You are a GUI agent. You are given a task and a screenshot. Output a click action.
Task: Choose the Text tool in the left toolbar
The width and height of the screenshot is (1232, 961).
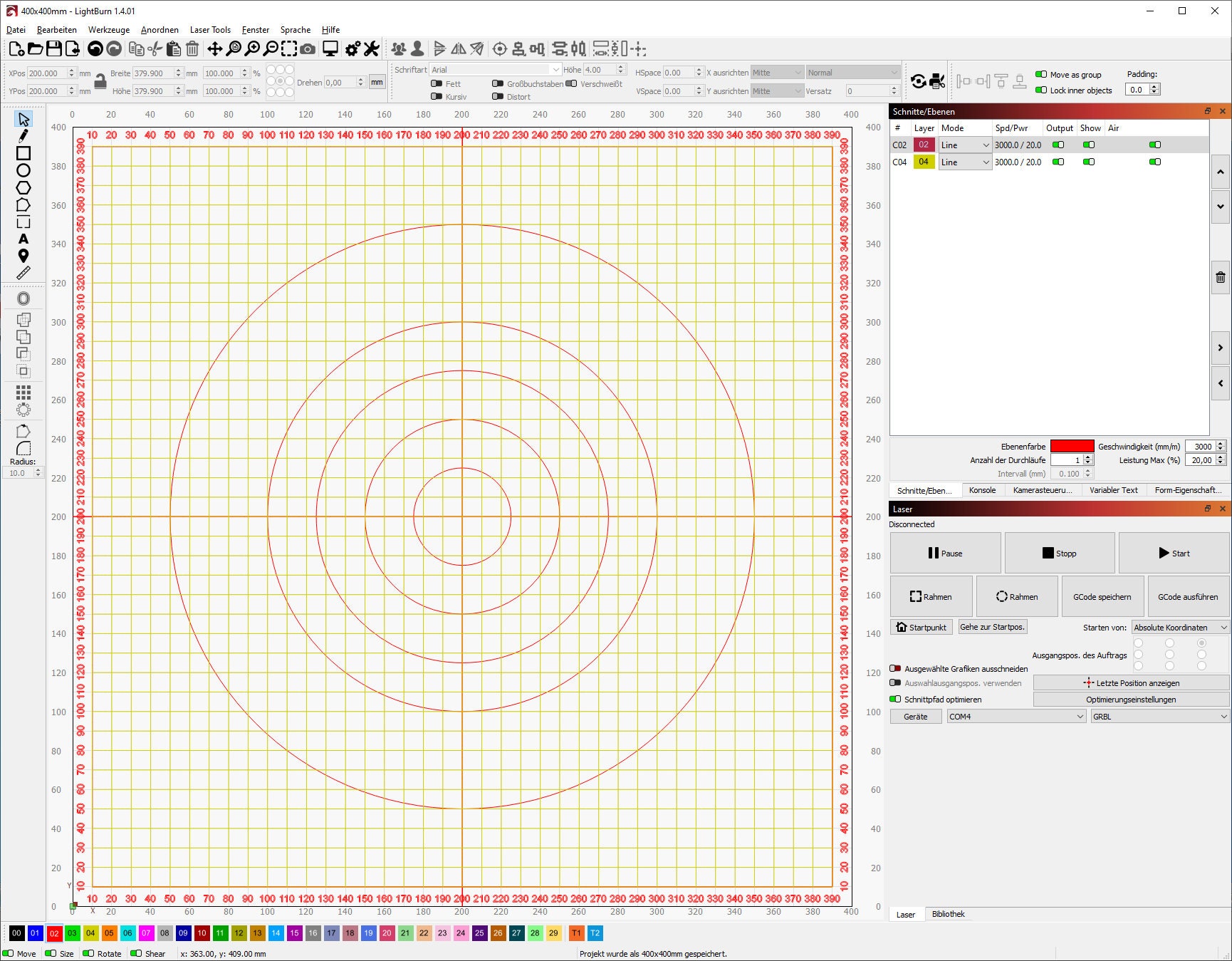[x=24, y=239]
